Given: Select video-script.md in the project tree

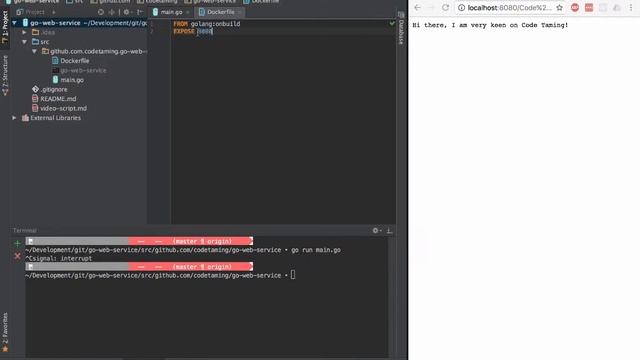Looking at the screenshot, I should pos(63,109).
